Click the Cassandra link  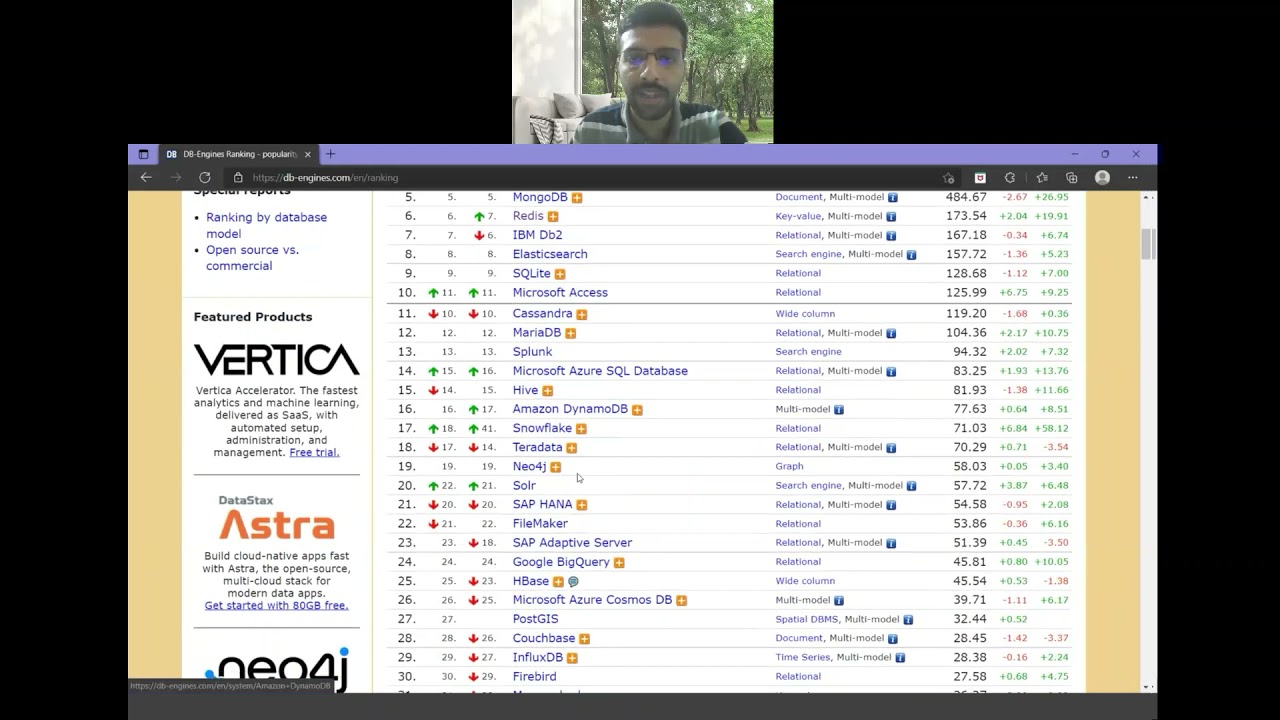click(x=542, y=313)
